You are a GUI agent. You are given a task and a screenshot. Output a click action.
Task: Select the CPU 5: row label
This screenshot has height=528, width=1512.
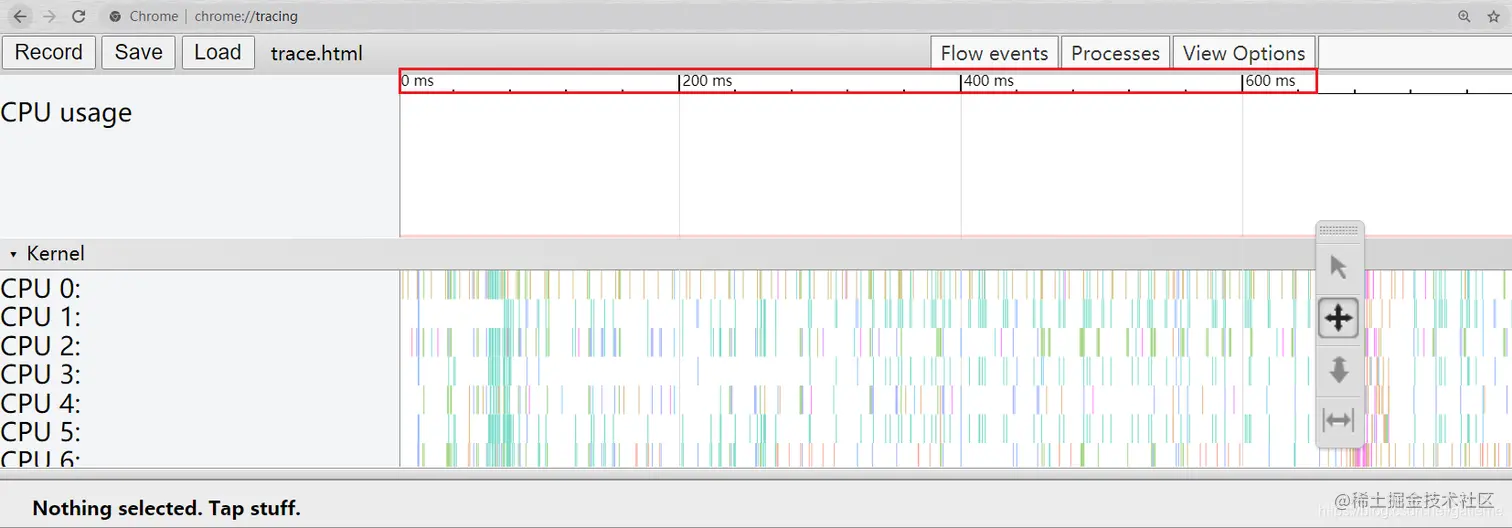point(41,433)
